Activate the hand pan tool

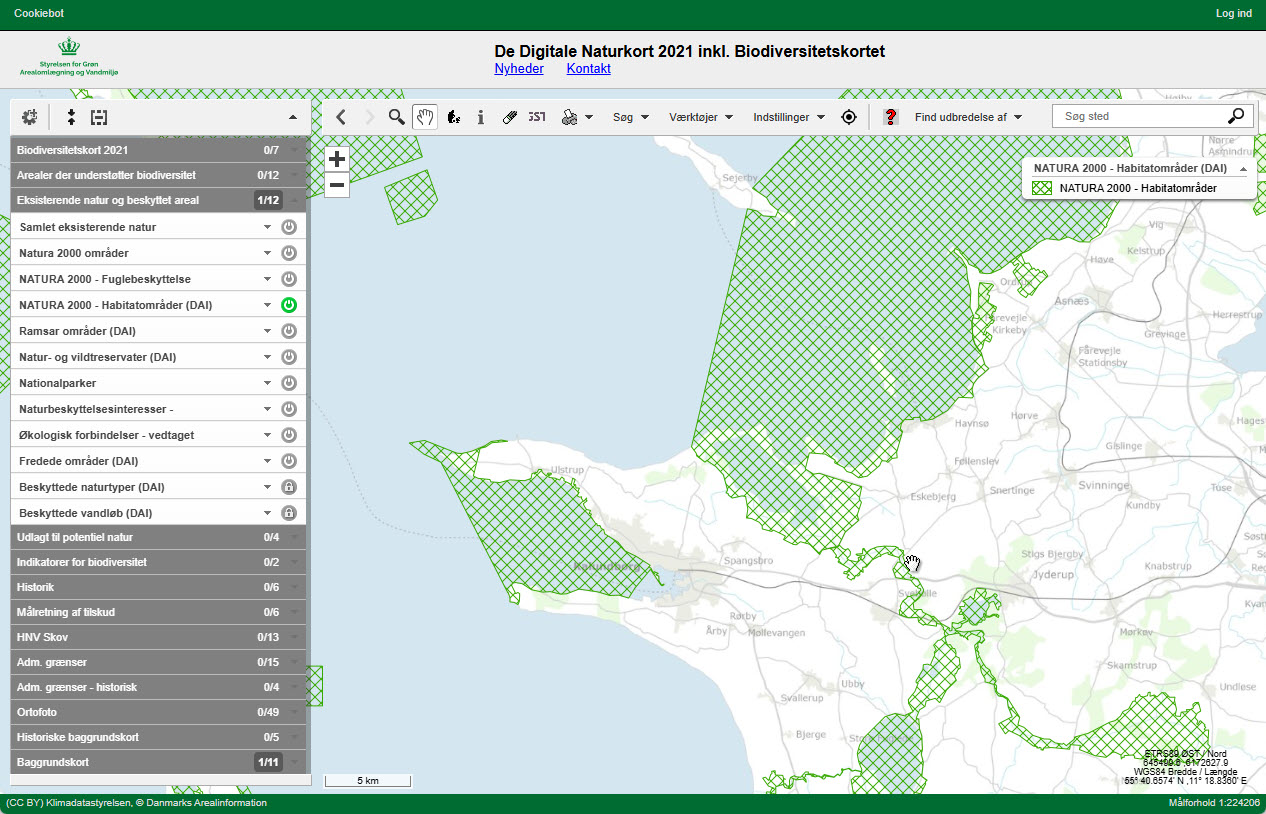(425, 117)
